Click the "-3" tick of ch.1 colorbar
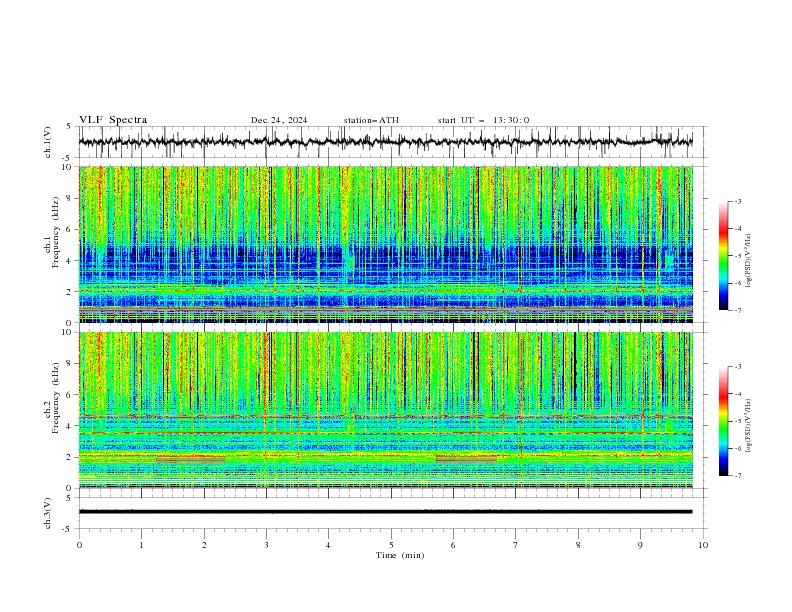 [738, 201]
